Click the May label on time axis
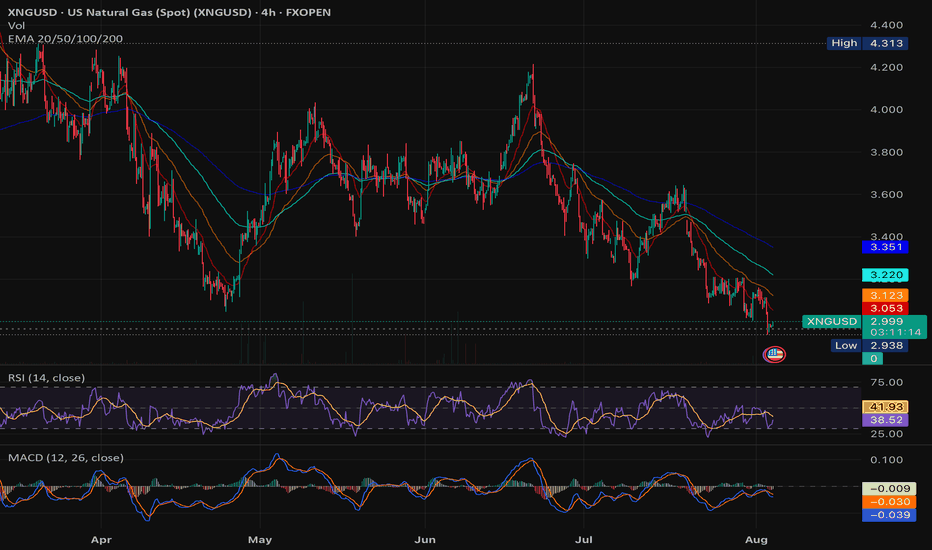932x550 pixels. pos(260,540)
